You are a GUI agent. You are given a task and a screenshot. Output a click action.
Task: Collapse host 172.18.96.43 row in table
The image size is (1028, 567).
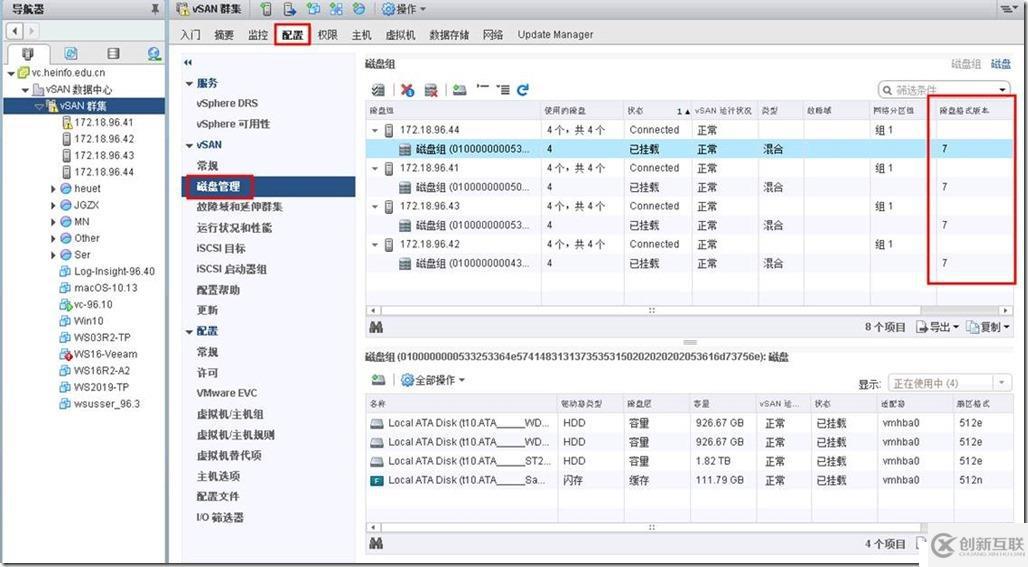click(375, 206)
